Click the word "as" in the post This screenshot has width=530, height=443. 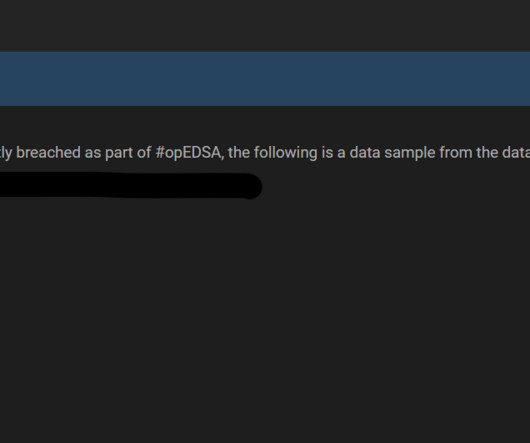point(93,154)
